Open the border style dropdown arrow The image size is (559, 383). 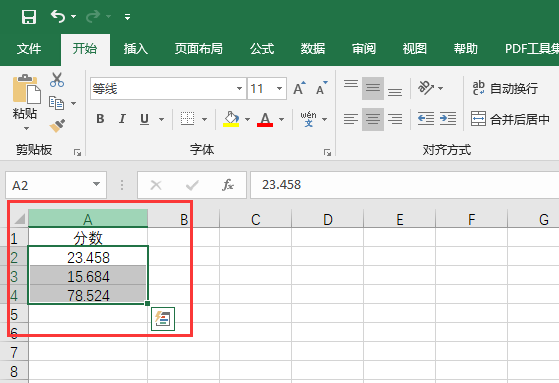point(205,119)
